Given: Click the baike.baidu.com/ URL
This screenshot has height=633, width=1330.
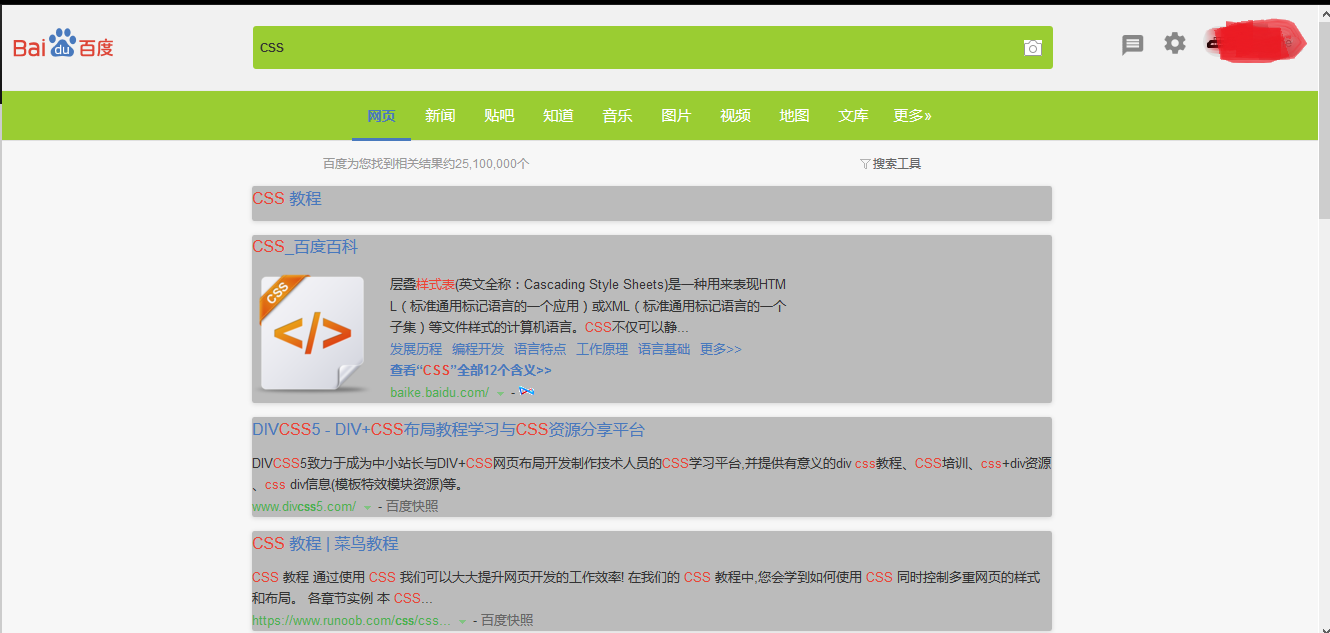Looking at the screenshot, I should [440, 393].
